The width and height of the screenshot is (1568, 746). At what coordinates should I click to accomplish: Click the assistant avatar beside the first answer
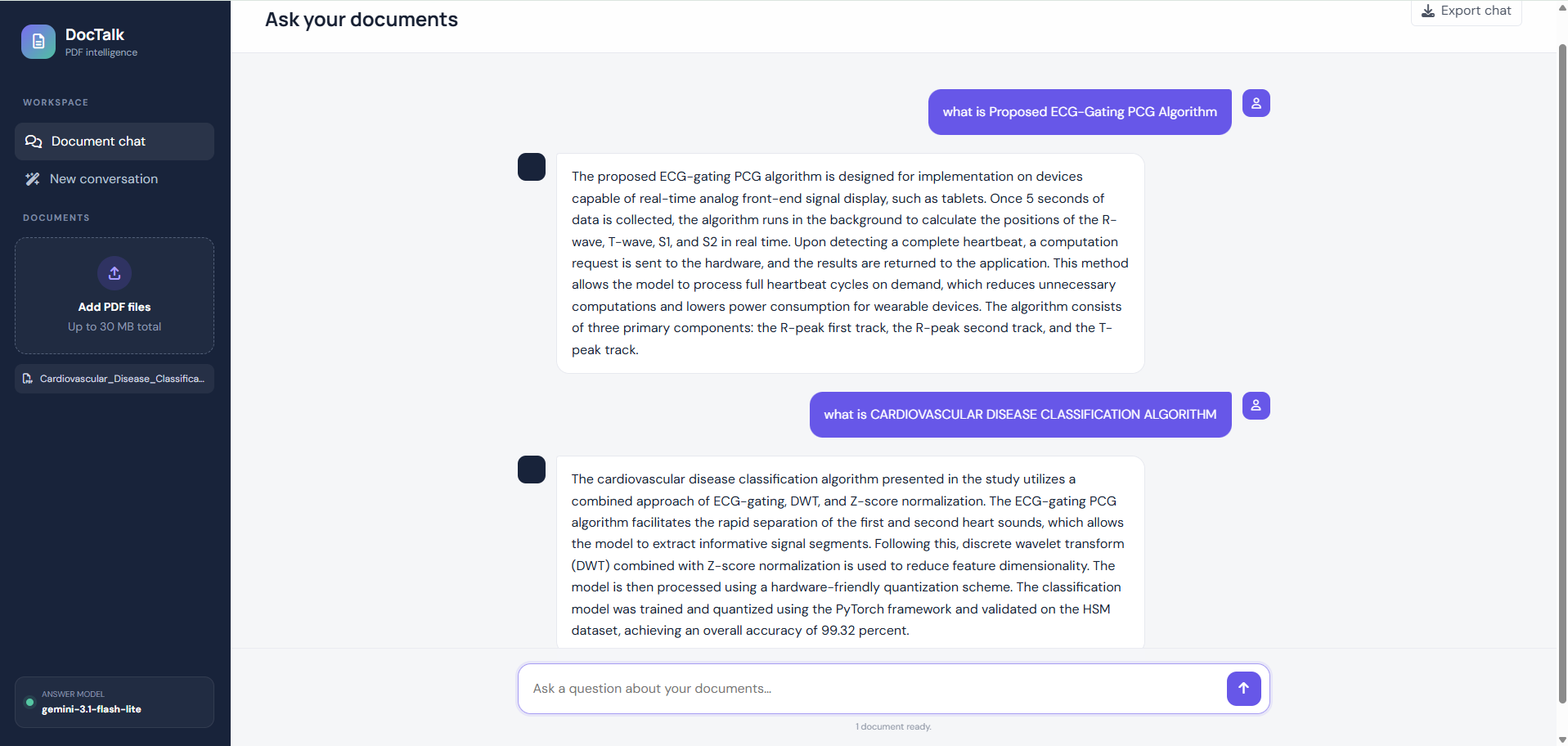(532, 167)
